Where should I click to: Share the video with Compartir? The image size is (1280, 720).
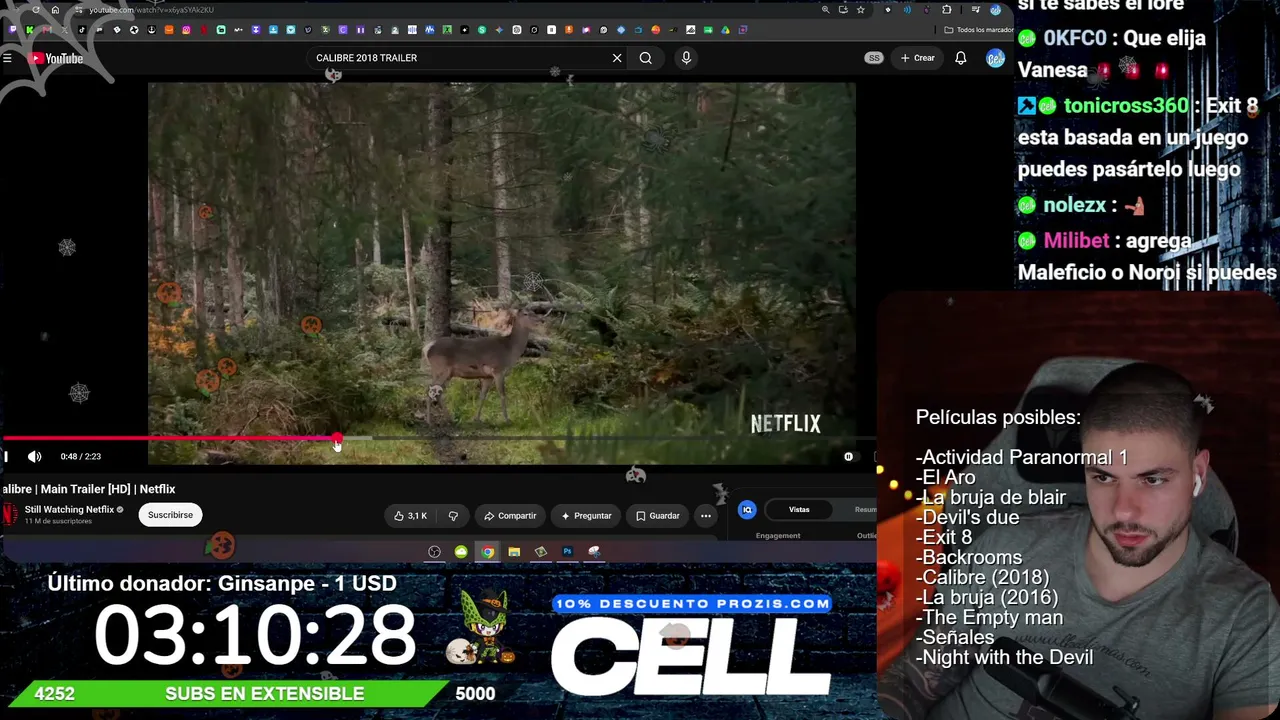coord(510,516)
